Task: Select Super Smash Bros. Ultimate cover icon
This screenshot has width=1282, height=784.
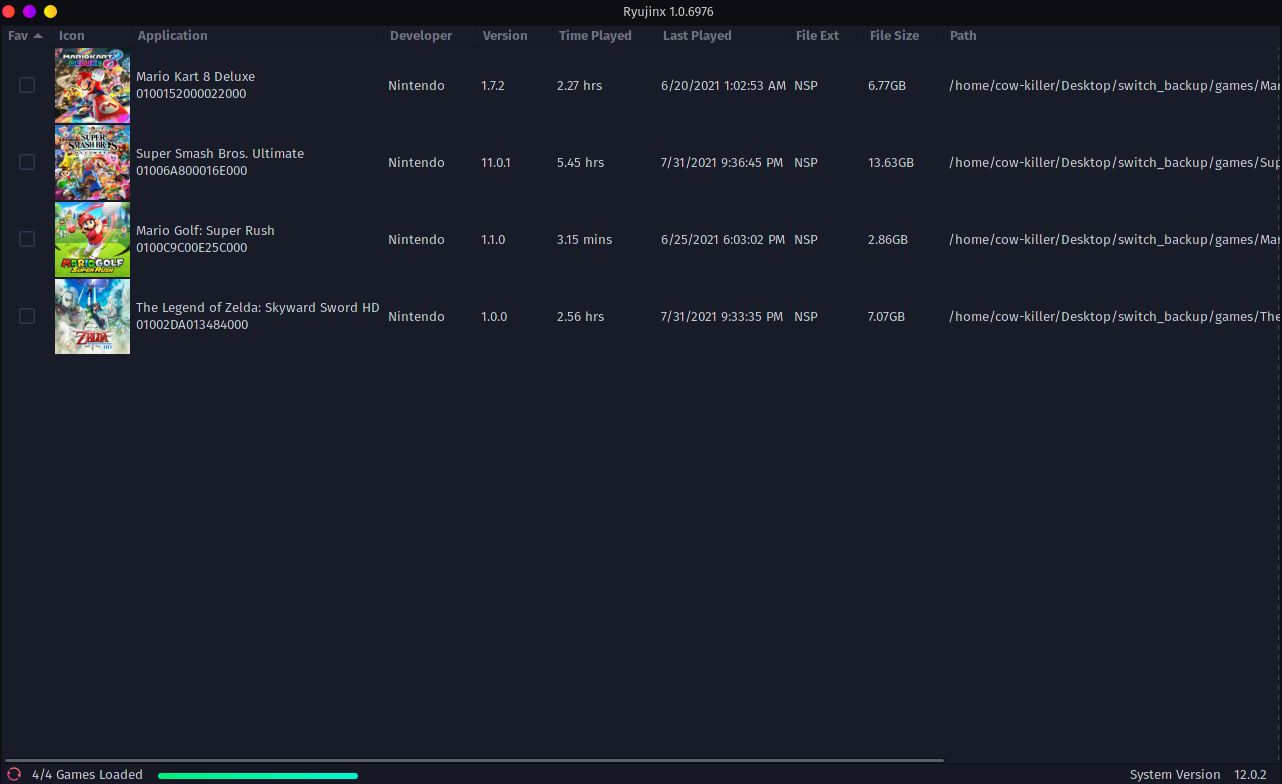Action: [x=92, y=162]
